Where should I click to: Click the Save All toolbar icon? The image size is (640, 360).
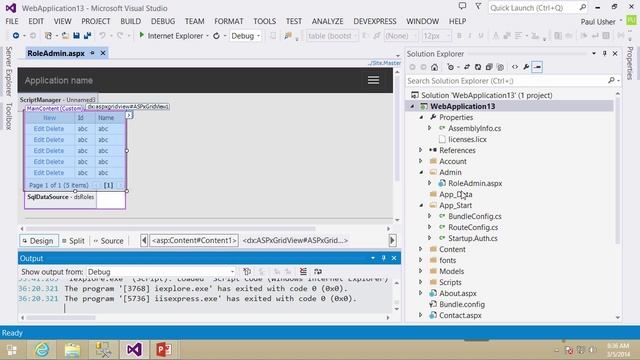click(87, 36)
